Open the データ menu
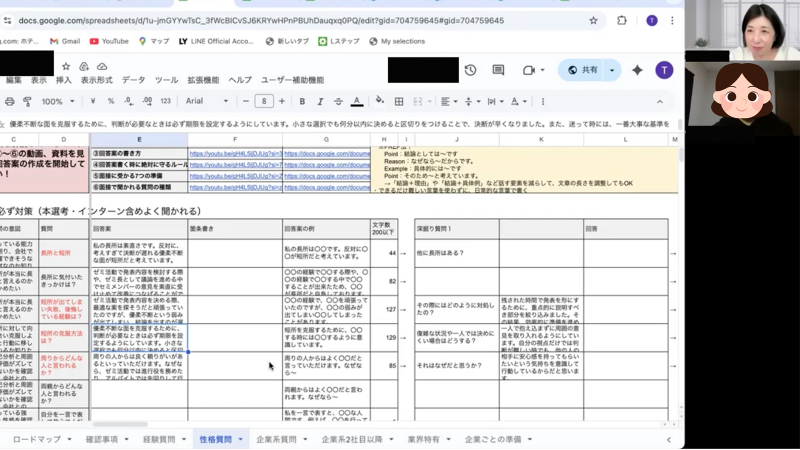This screenshot has width=800, height=450. click(x=134, y=80)
